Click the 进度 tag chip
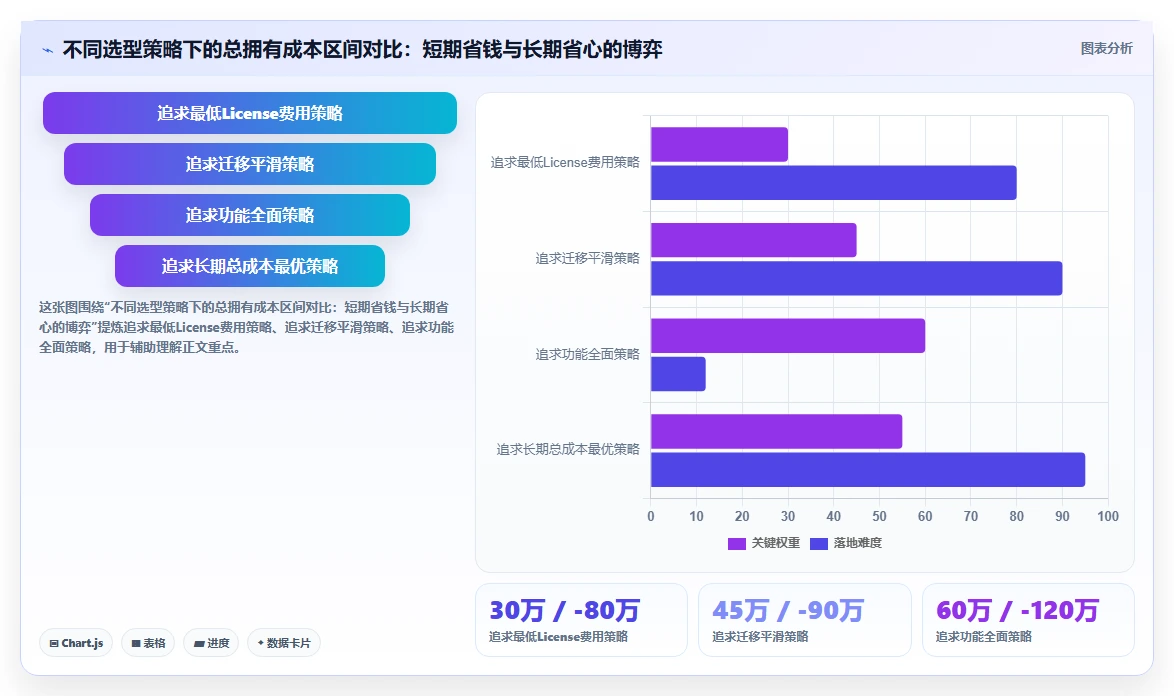Screen dimensions: 1174x696 click(211, 643)
